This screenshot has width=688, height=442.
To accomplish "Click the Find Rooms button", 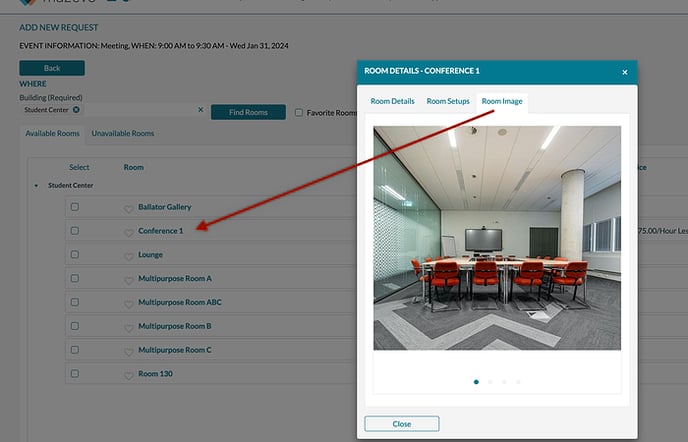I will [x=248, y=112].
